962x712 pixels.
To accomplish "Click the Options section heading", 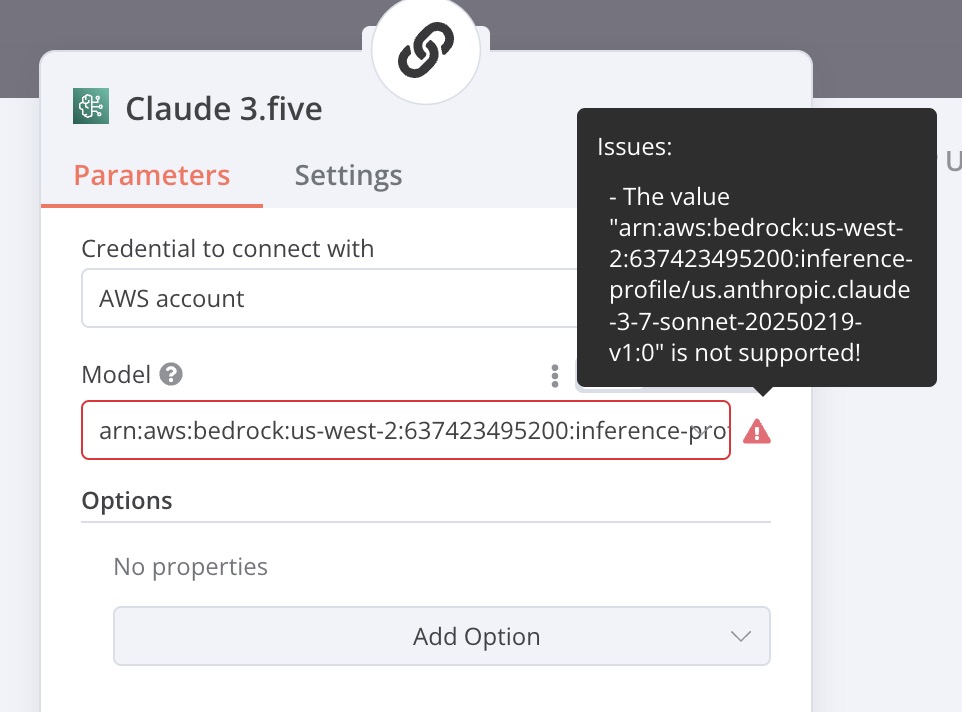I will 127,500.
